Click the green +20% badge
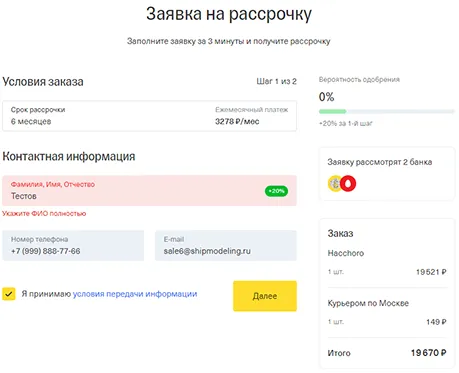 [276, 191]
